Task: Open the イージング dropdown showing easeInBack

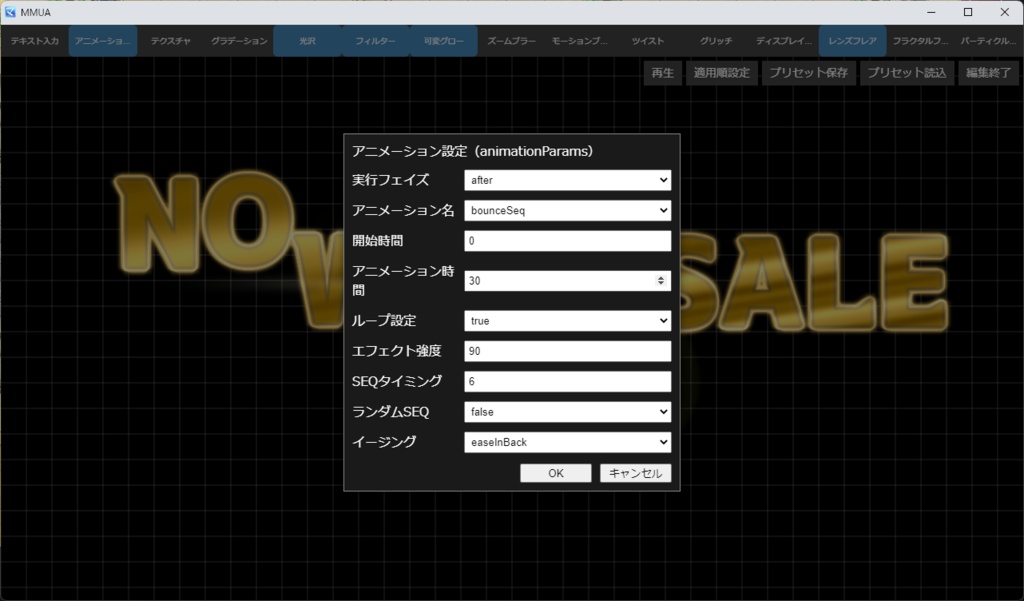Action: click(x=567, y=442)
